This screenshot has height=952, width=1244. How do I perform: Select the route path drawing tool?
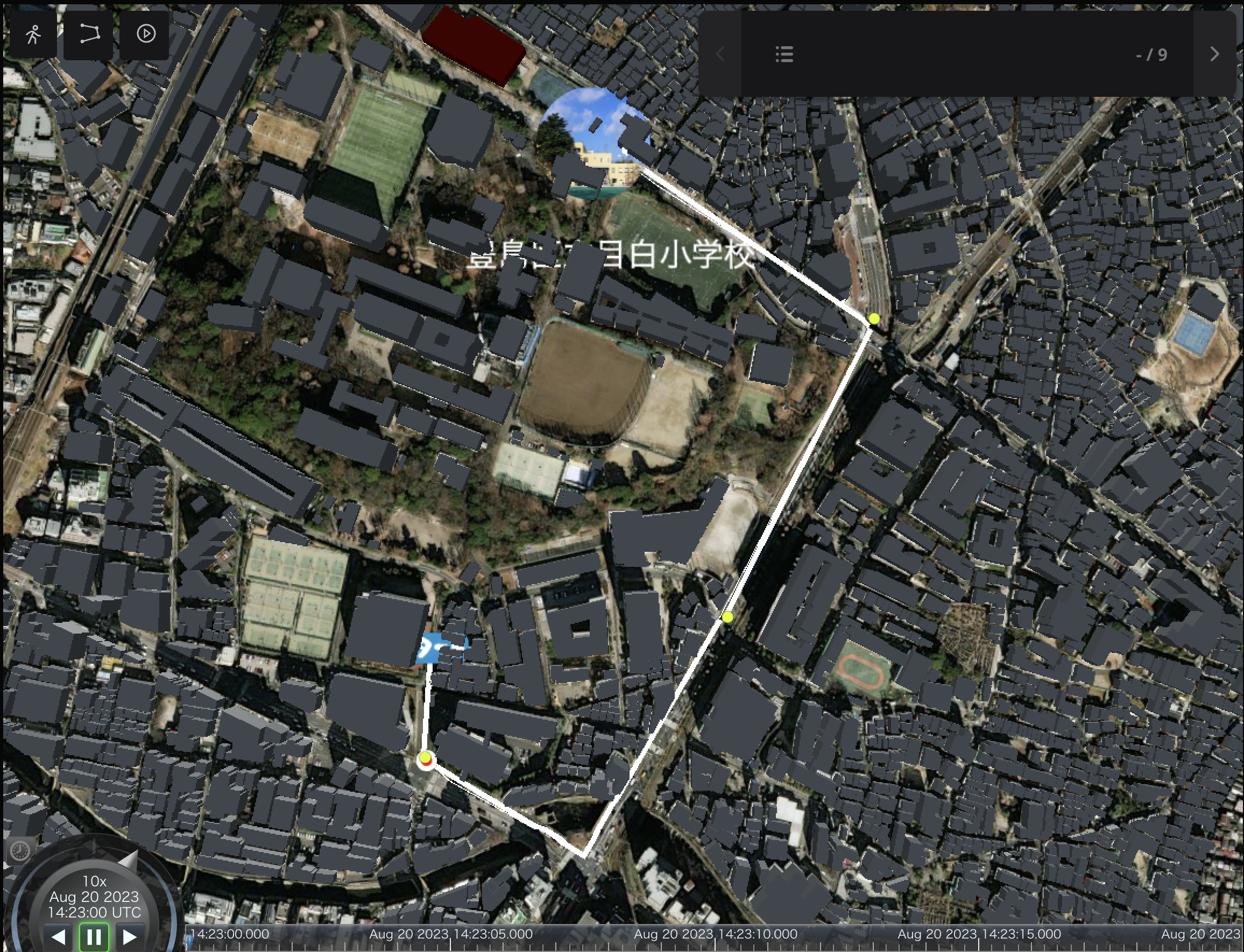pyautogui.click(x=89, y=34)
